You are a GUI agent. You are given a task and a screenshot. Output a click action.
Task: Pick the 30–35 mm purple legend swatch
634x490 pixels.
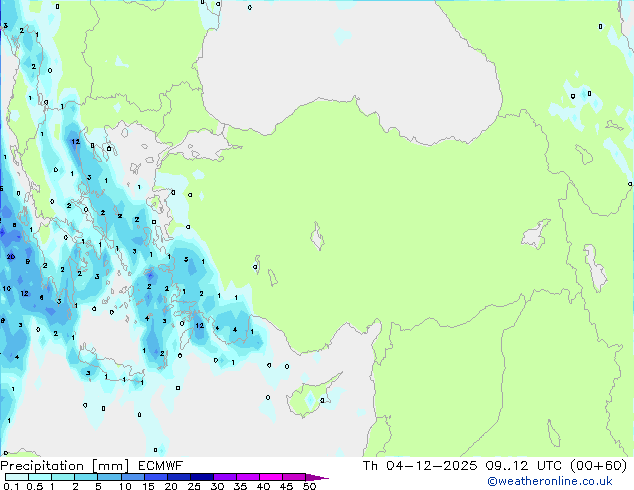[225, 477]
